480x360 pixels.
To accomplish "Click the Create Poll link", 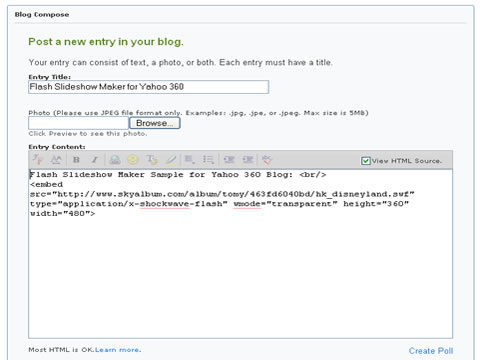I will pos(431,351).
